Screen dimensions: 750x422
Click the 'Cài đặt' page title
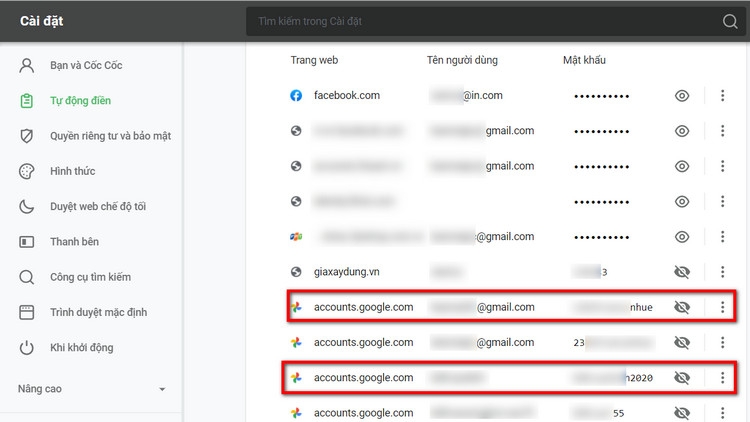[x=42, y=21]
